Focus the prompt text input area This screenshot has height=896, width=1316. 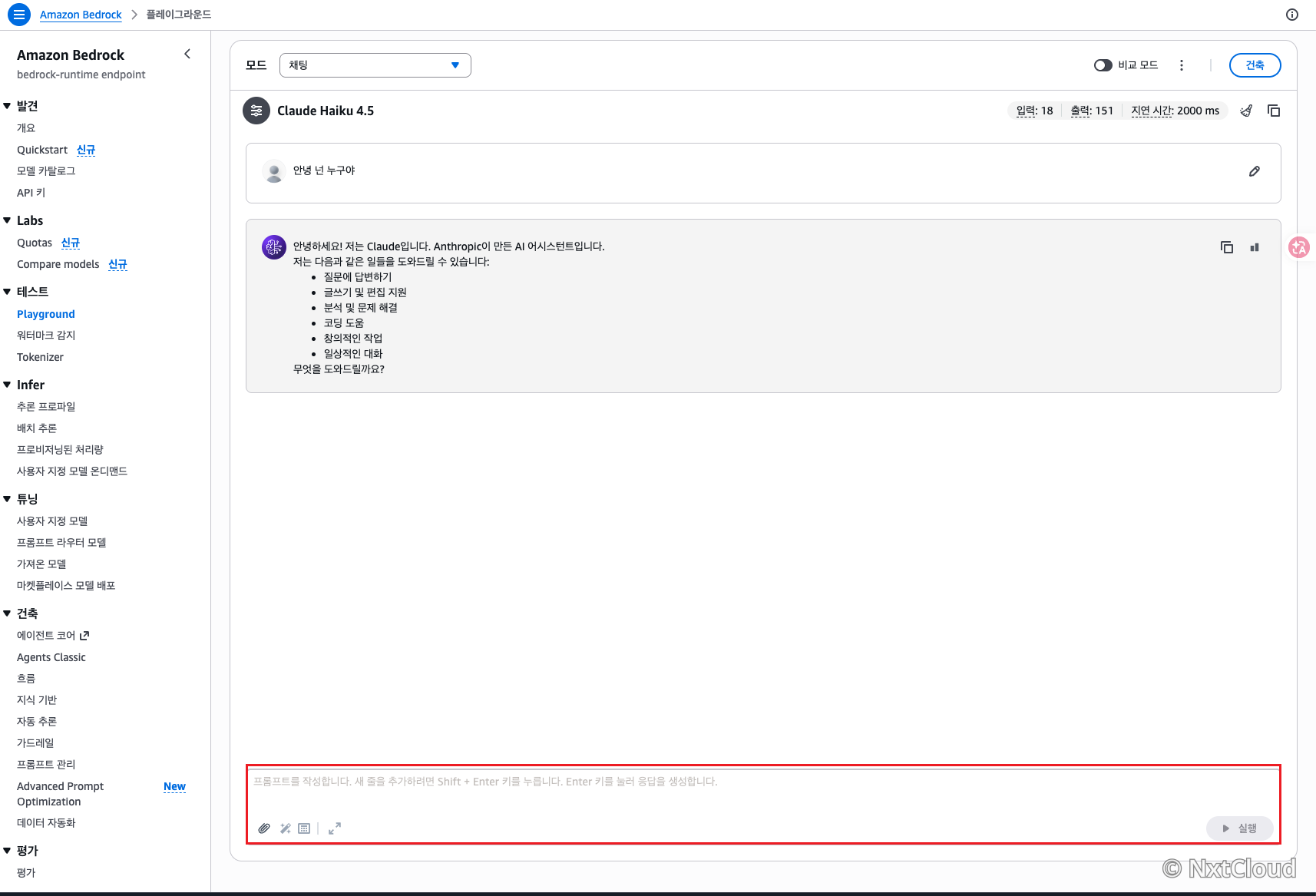763,791
